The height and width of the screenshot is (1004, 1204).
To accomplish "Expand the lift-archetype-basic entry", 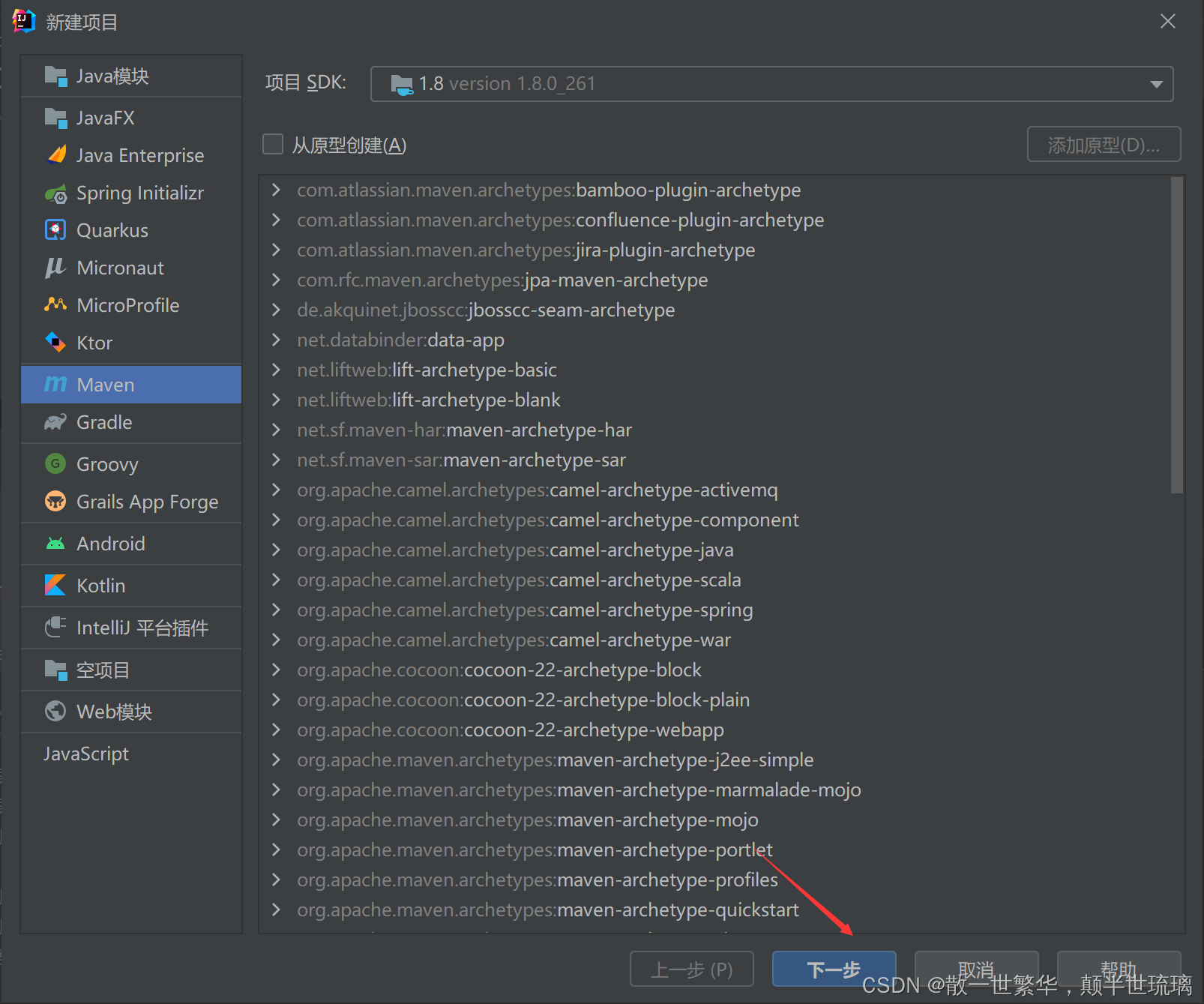I will tap(276, 370).
